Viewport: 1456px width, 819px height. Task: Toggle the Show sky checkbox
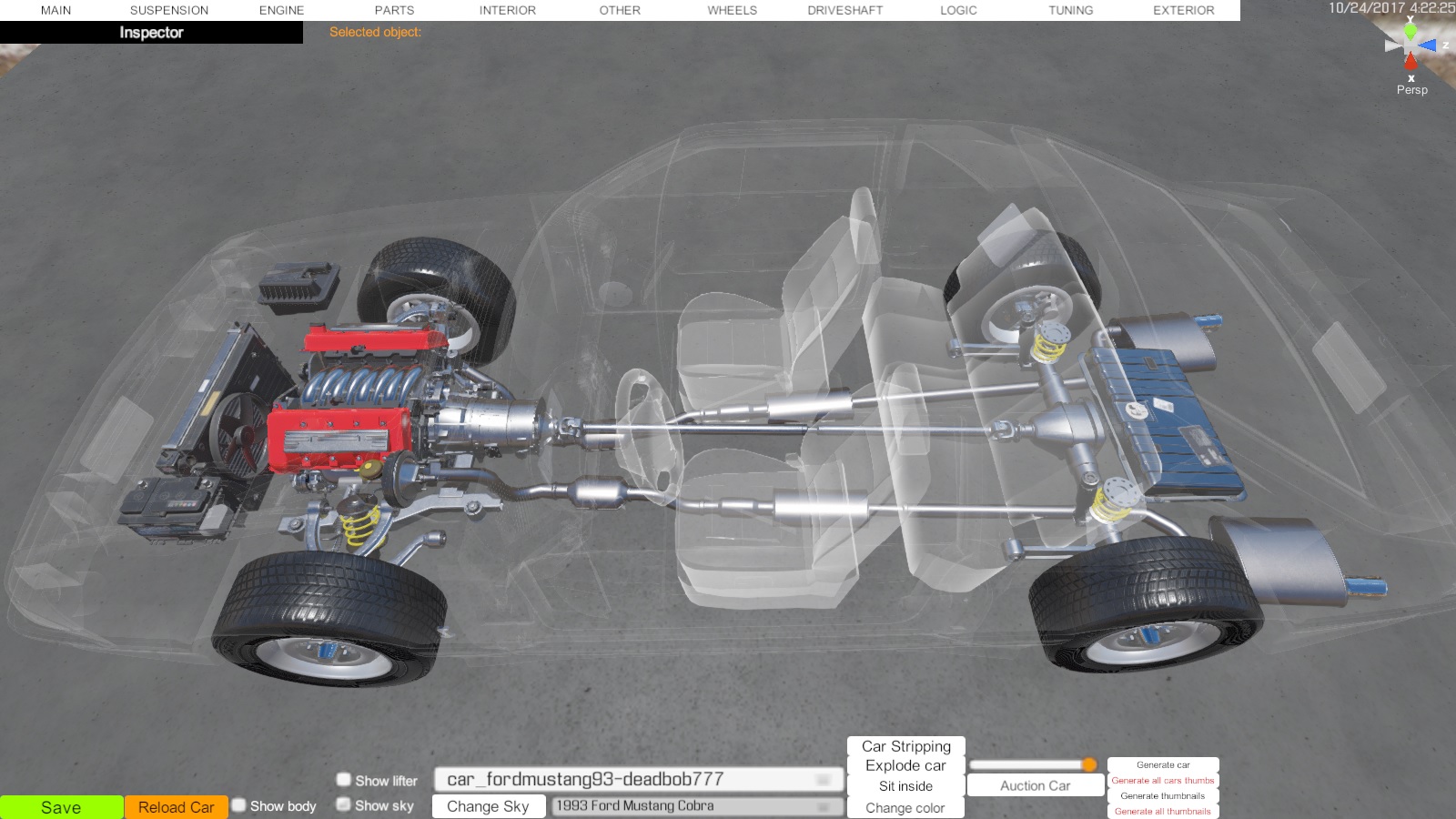pyautogui.click(x=344, y=804)
